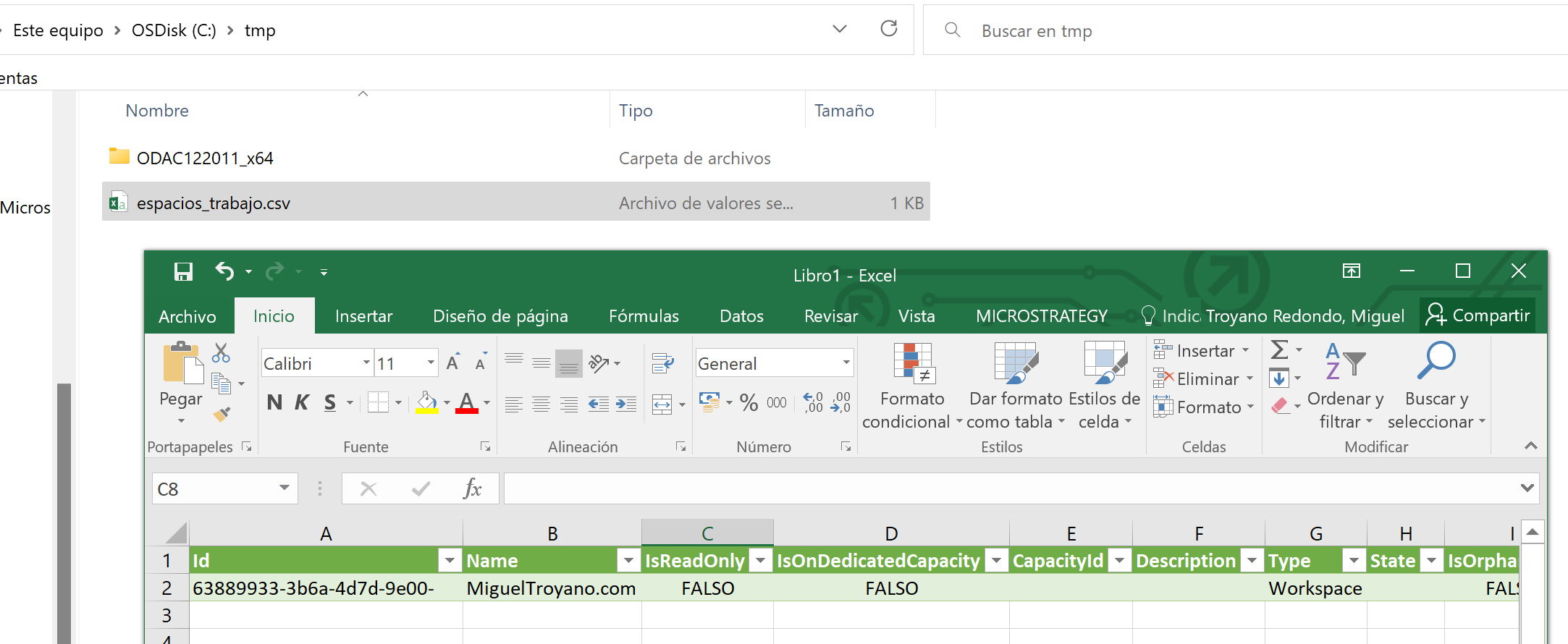
Task: Click the Buscar en tmp search box
Action: click(x=1245, y=30)
